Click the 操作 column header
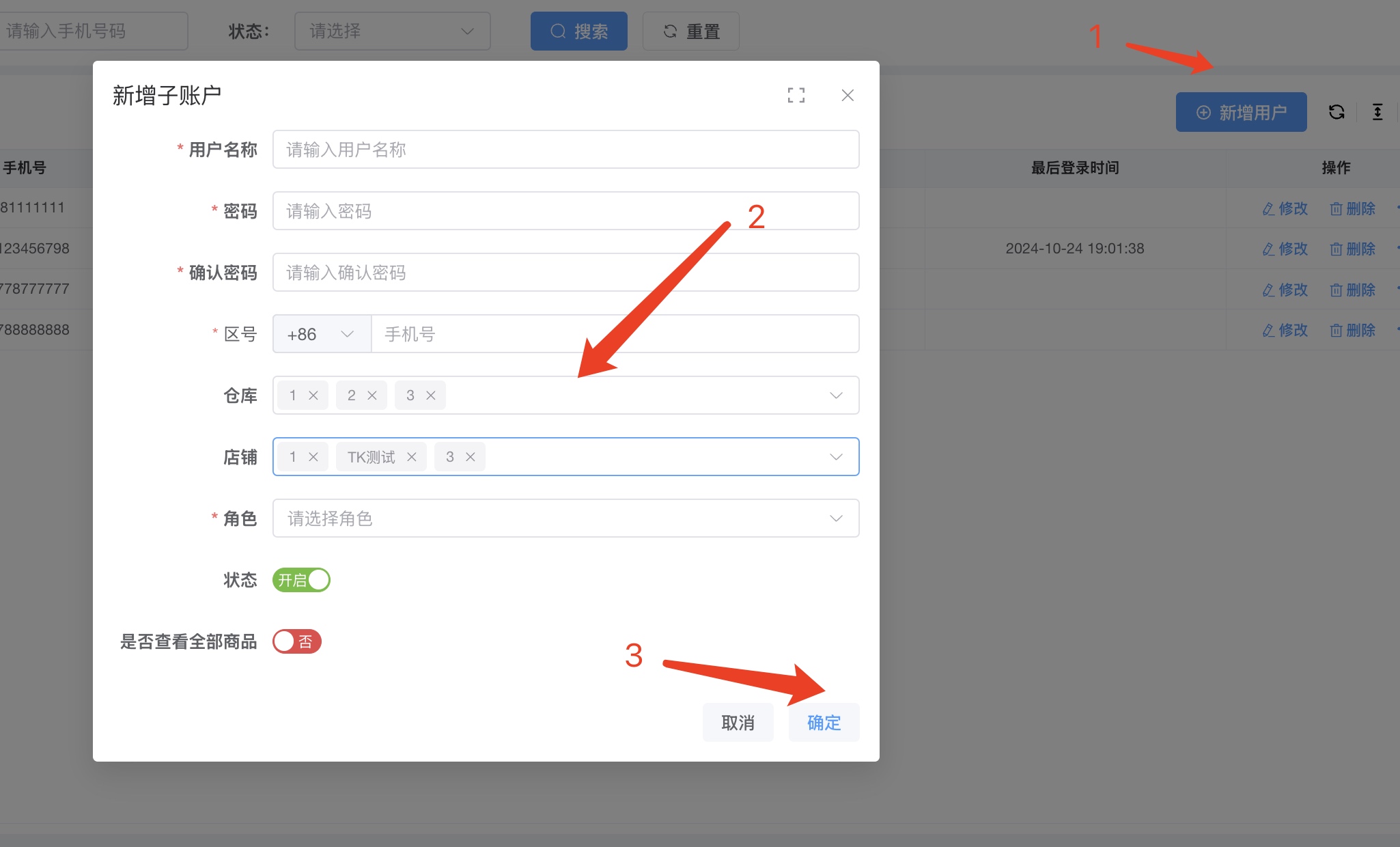 (x=1336, y=168)
